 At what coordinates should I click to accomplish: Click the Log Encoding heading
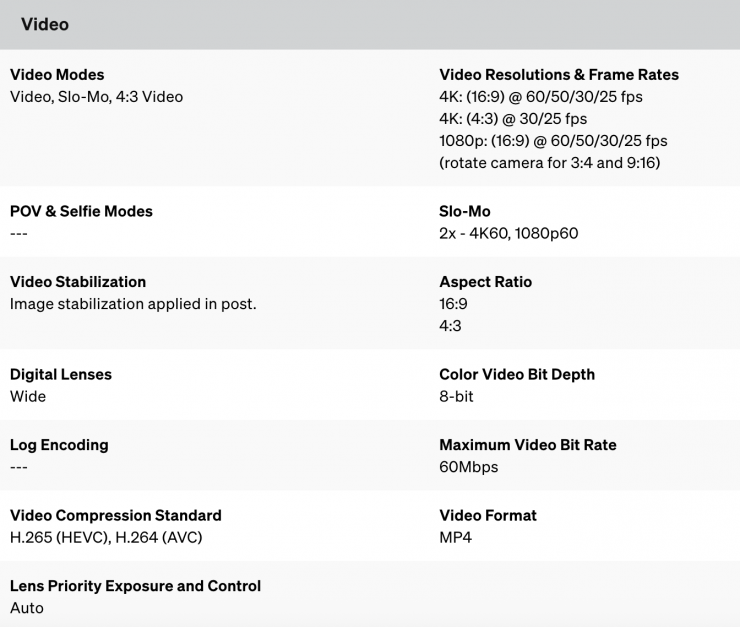coord(59,445)
